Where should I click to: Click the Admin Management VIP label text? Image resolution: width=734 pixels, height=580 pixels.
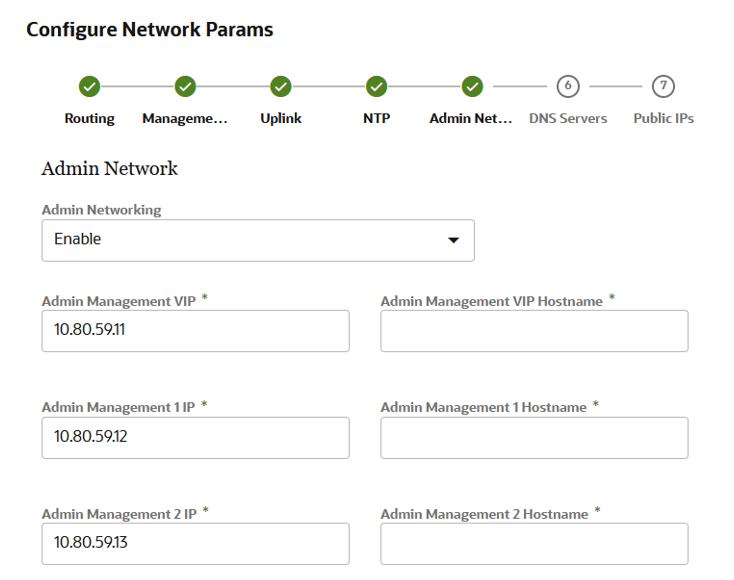(x=119, y=301)
